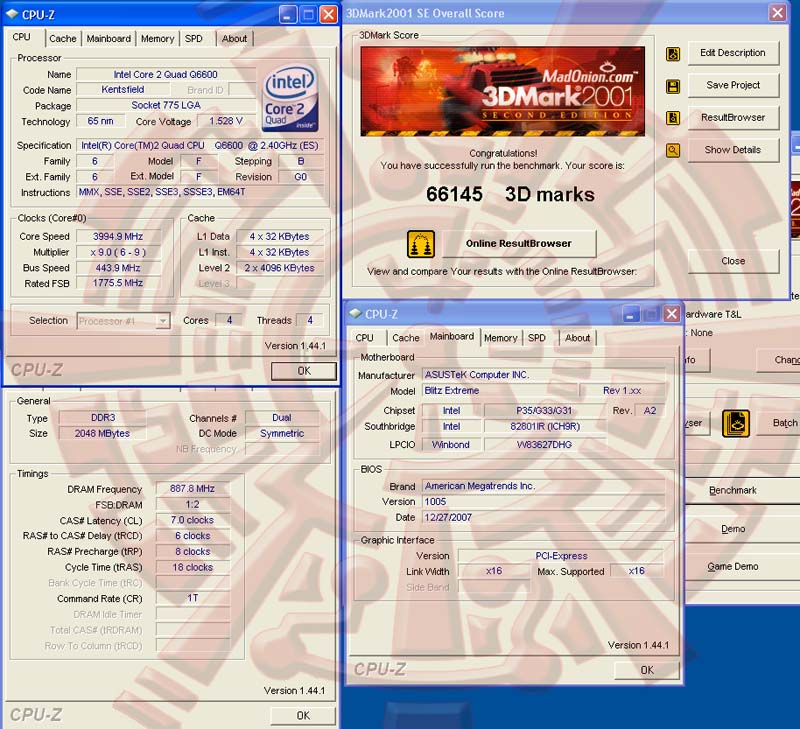This screenshot has width=800, height=729.
Task: Click the DRAM Frequency value 887.8 MHz
Action: pos(192,489)
